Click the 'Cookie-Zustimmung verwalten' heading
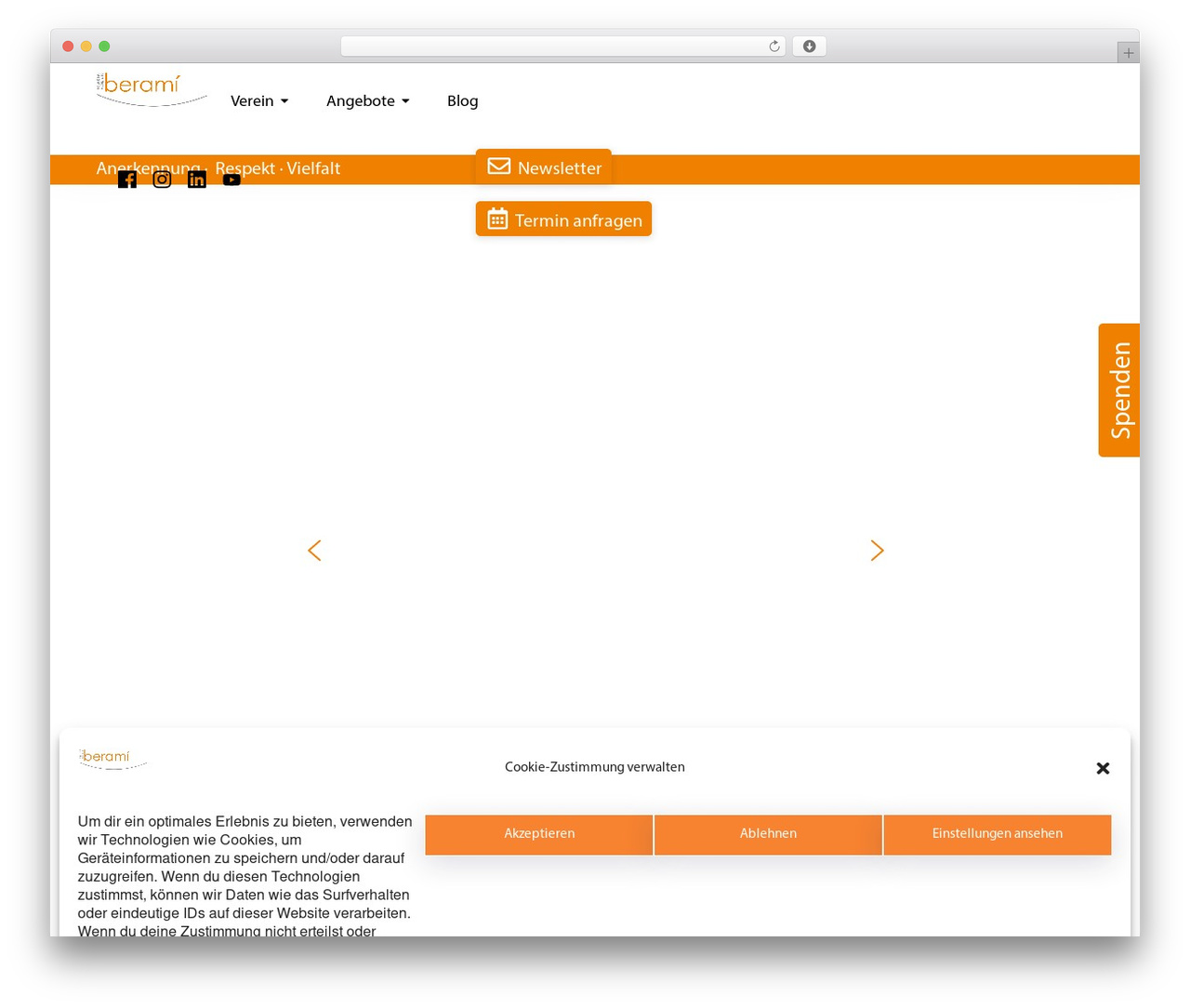Screen dimensions: 1190x1008 [x=595, y=767]
